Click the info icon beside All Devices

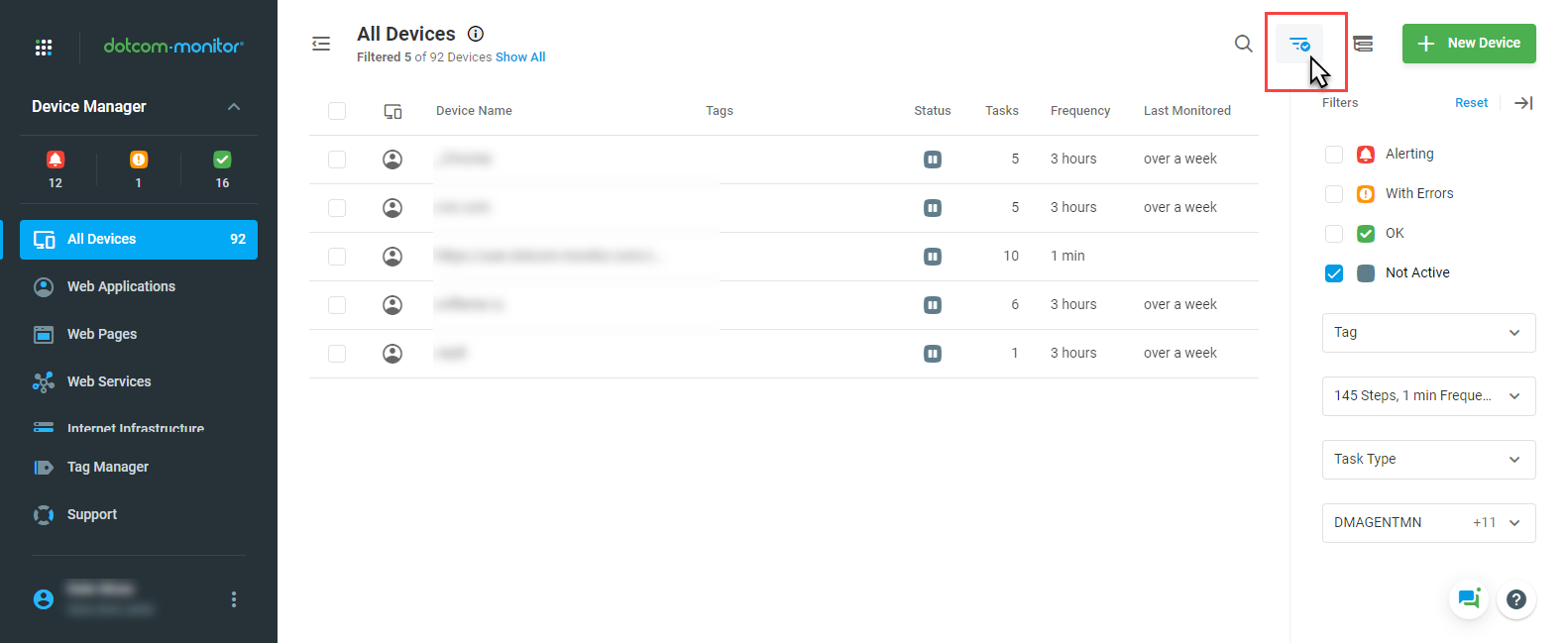(x=476, y=34)
